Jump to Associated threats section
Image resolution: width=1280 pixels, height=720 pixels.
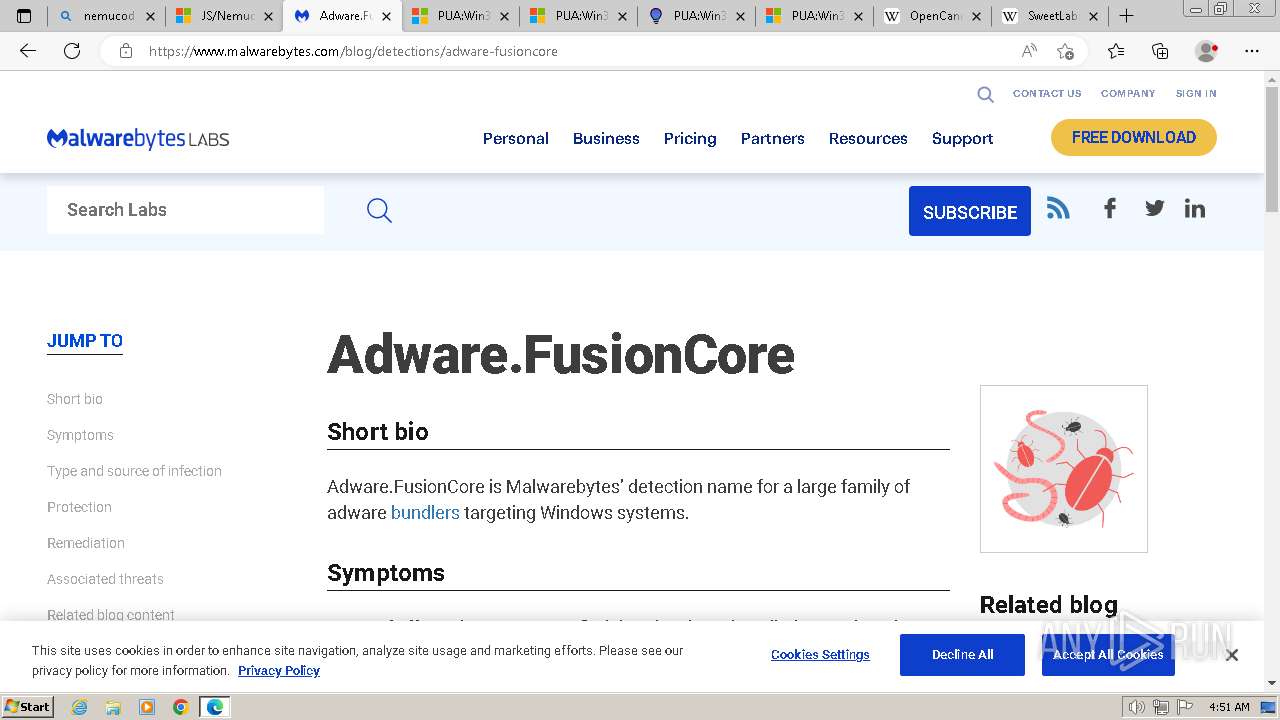pyautogui.click(x=105, y=579)
